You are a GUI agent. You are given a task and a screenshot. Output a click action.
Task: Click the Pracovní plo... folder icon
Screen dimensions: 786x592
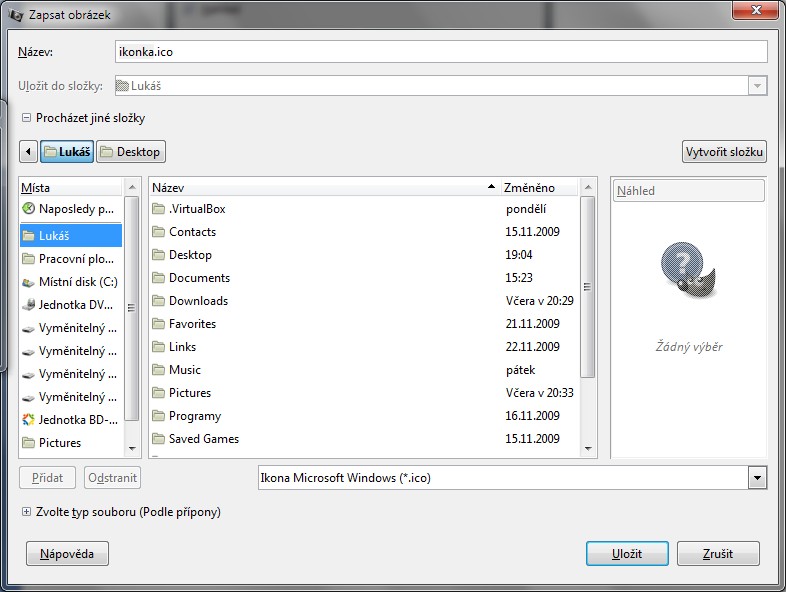pyautogui.click(x=29, y=259)
